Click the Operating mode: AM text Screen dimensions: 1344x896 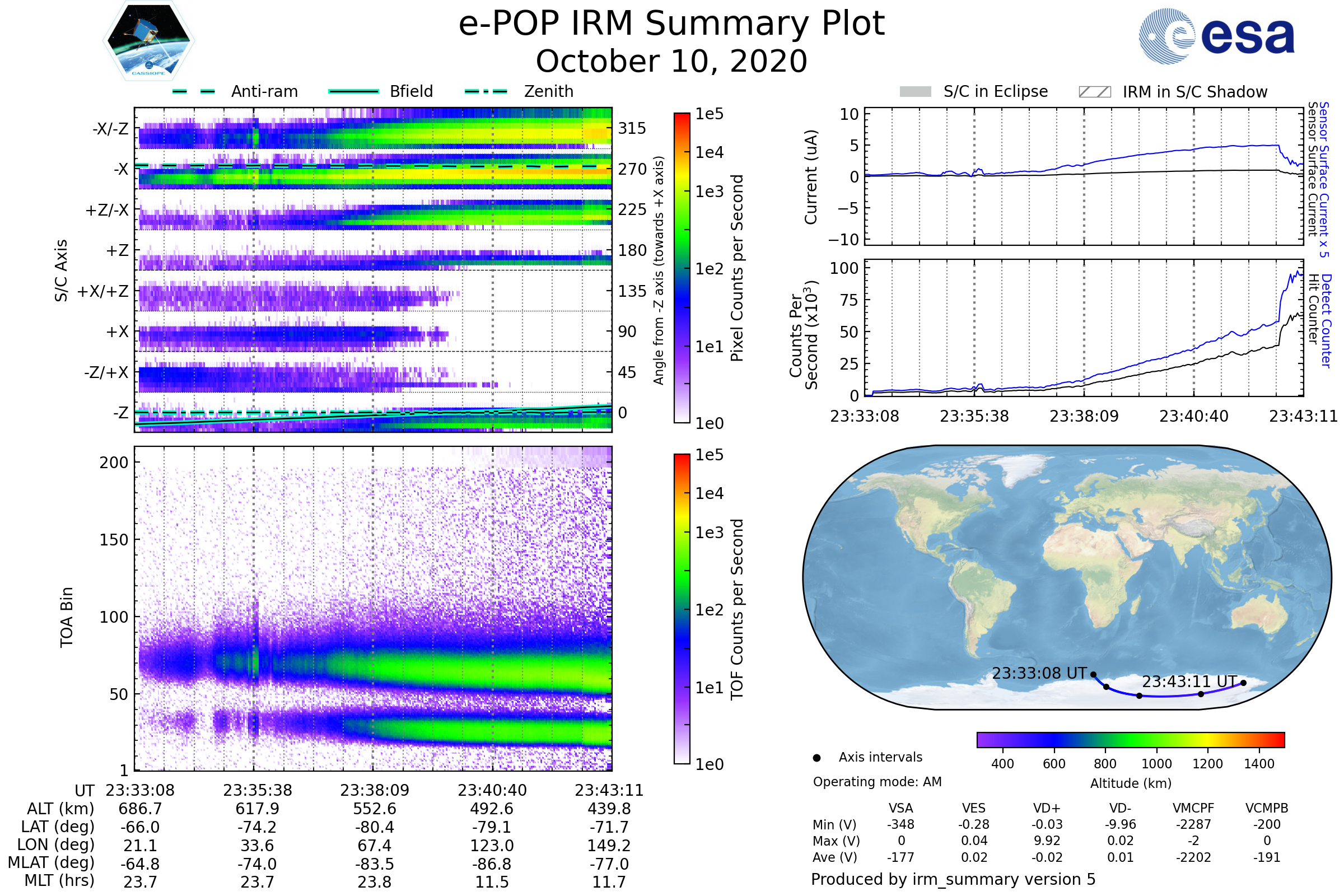(877, 782)
